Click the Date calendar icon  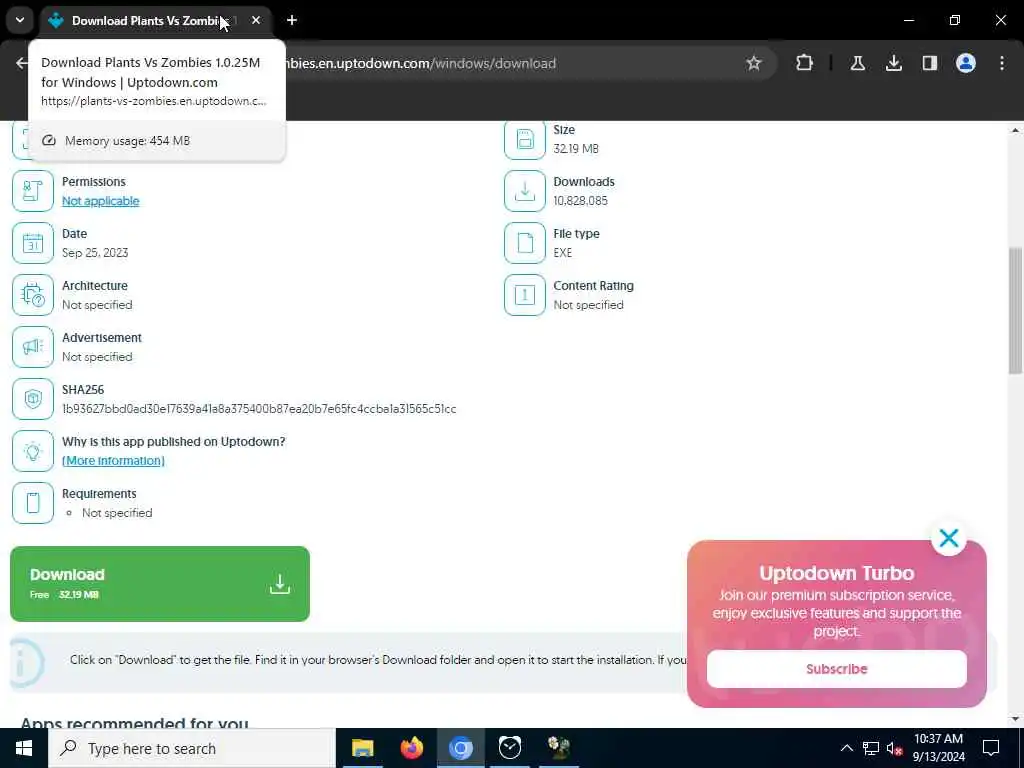pos(33,243)
